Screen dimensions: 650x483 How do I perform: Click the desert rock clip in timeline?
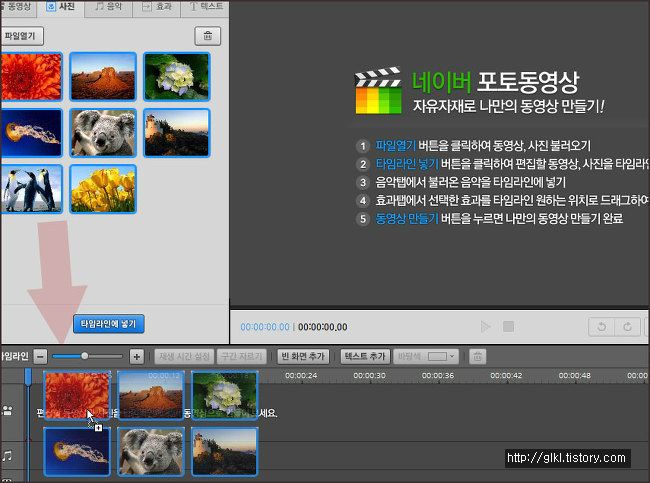click(150, 395)
